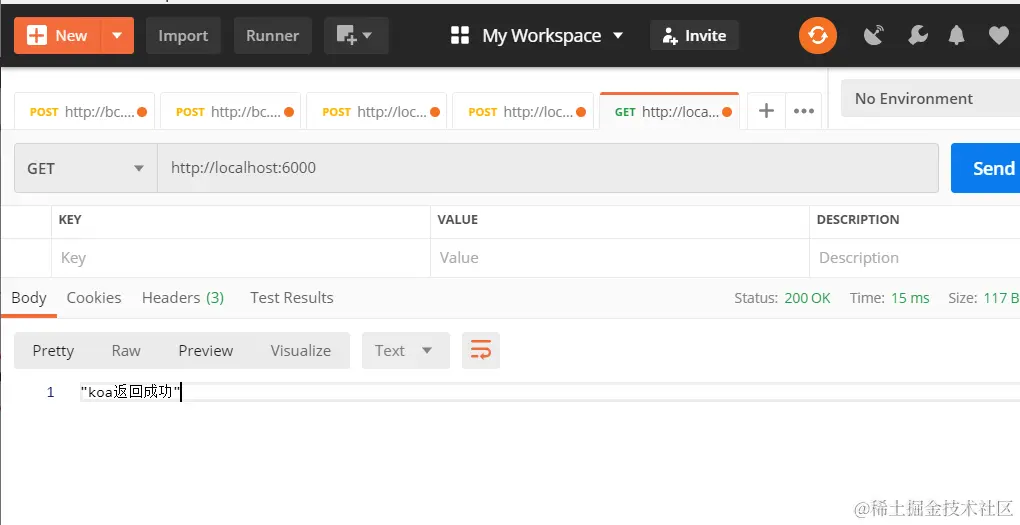Open the tab options ellipsis menu

[x=804, y=111]
